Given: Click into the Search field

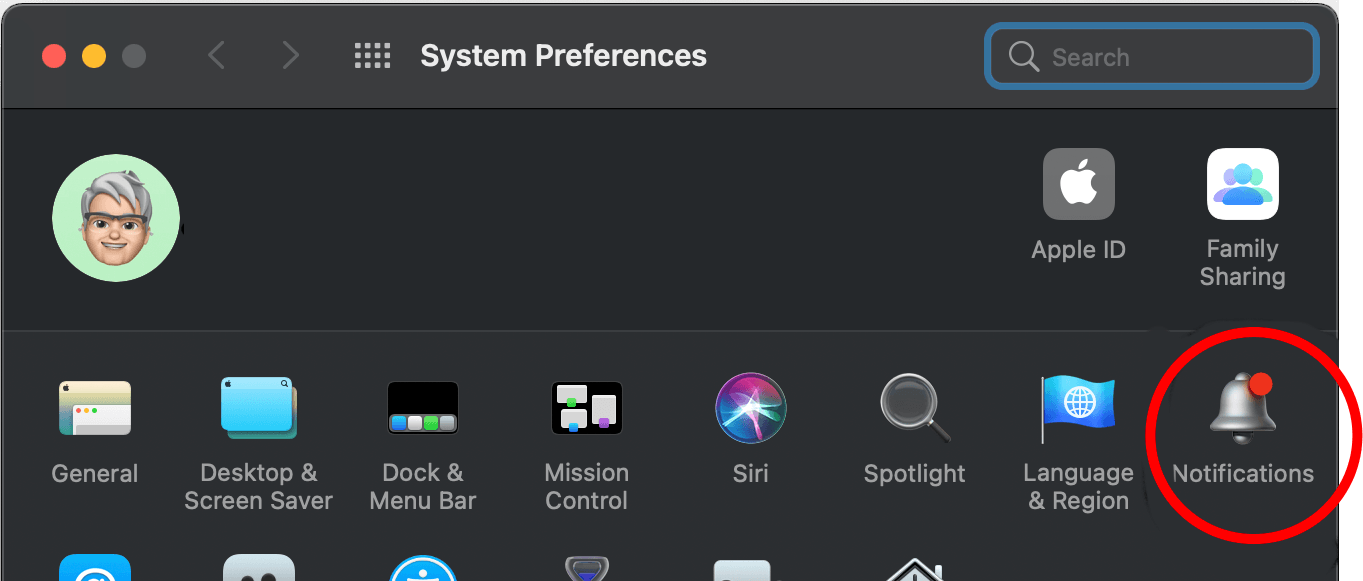Looking at the screenshot, I should [x=1151, y=56].
